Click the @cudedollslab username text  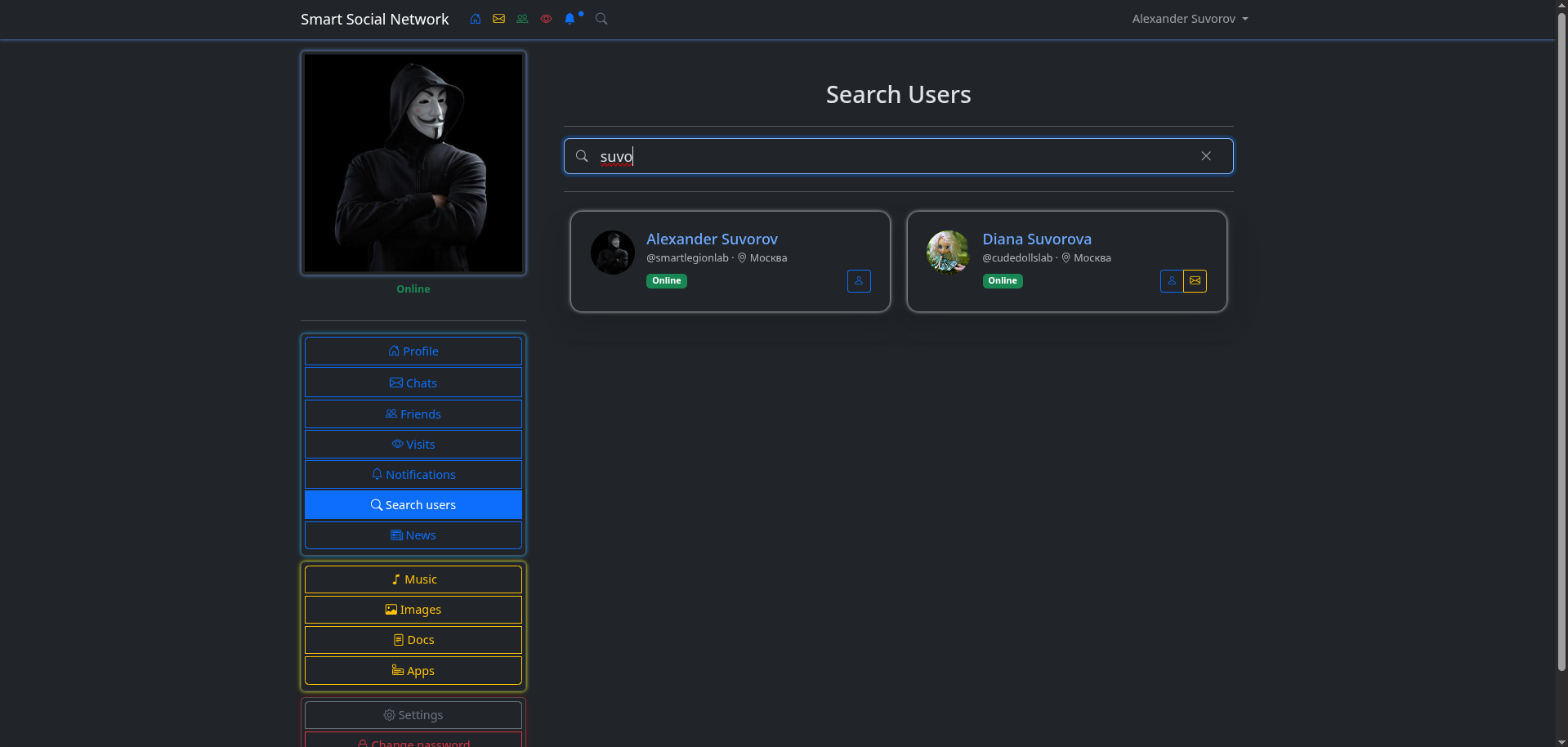(x=1017, y=258)
